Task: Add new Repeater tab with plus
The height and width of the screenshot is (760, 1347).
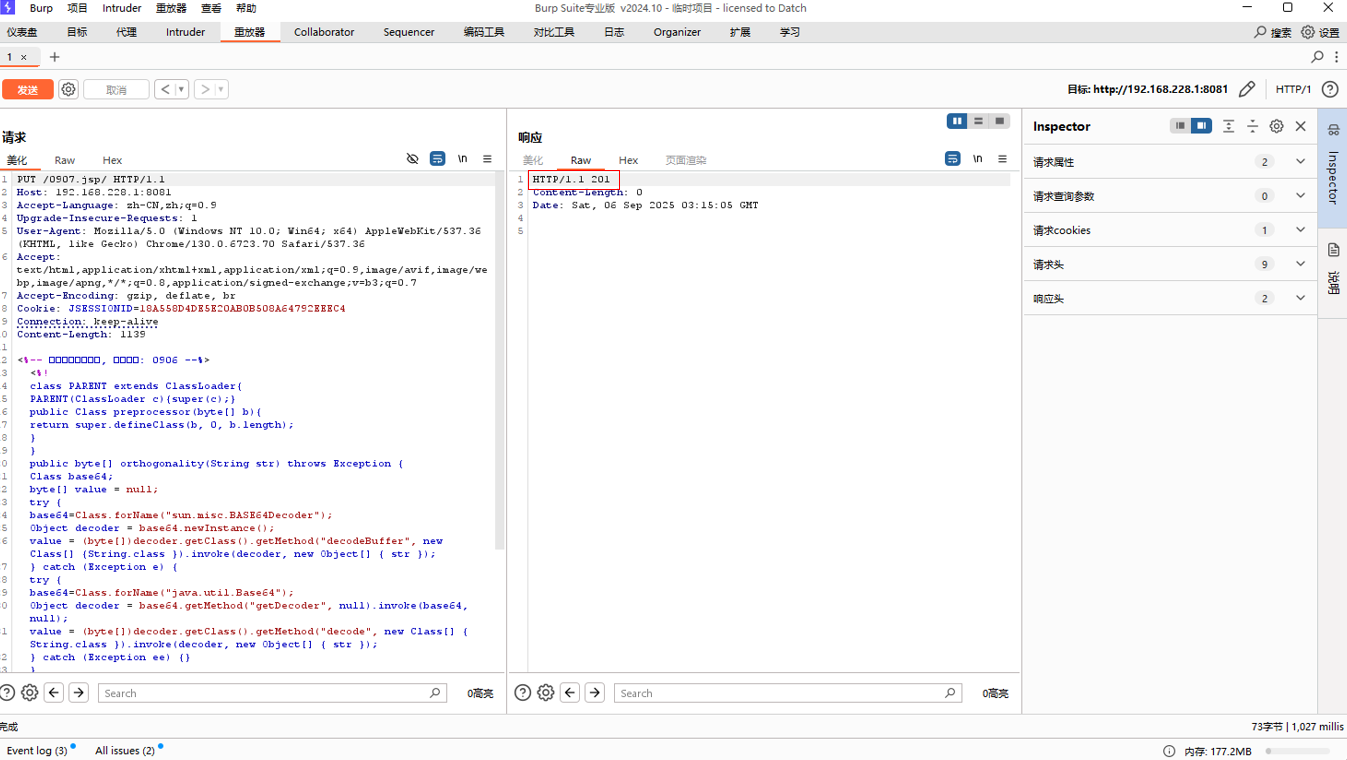Action: click(x=55, y=57)
